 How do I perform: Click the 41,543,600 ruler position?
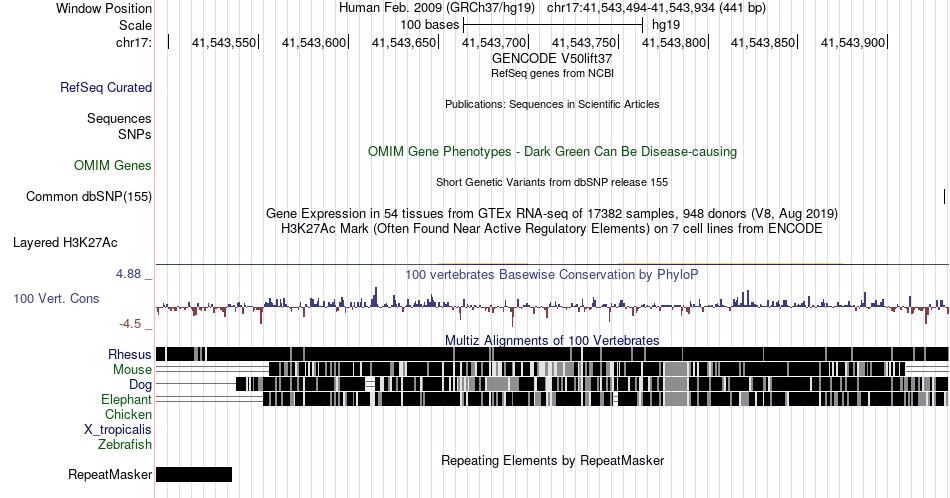(x=314, y=42)
